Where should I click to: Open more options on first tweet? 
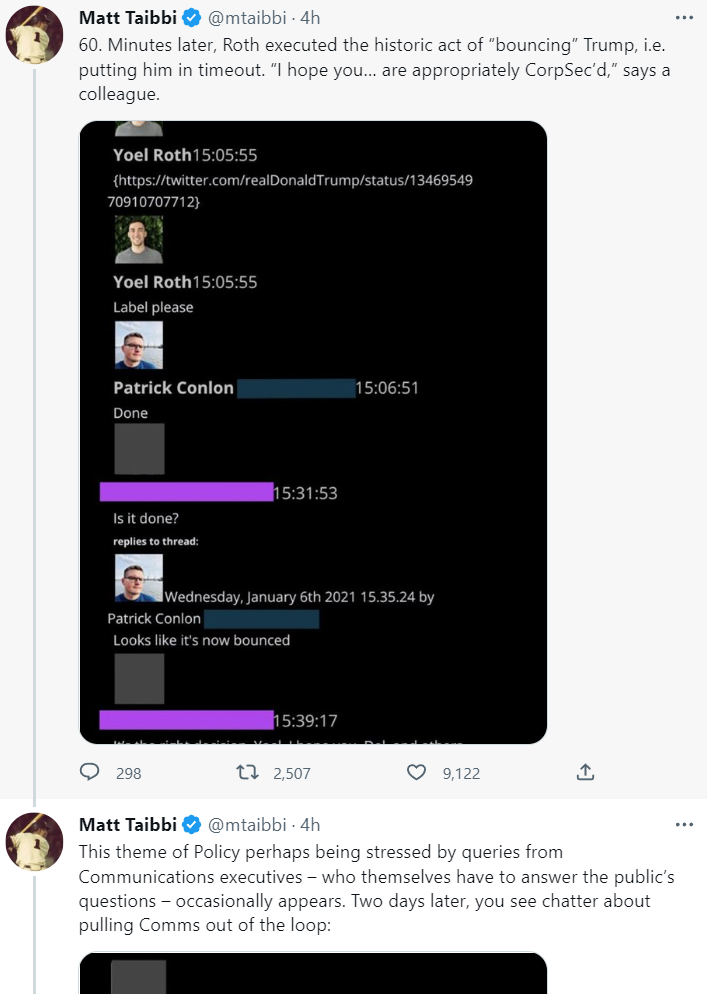684,18
